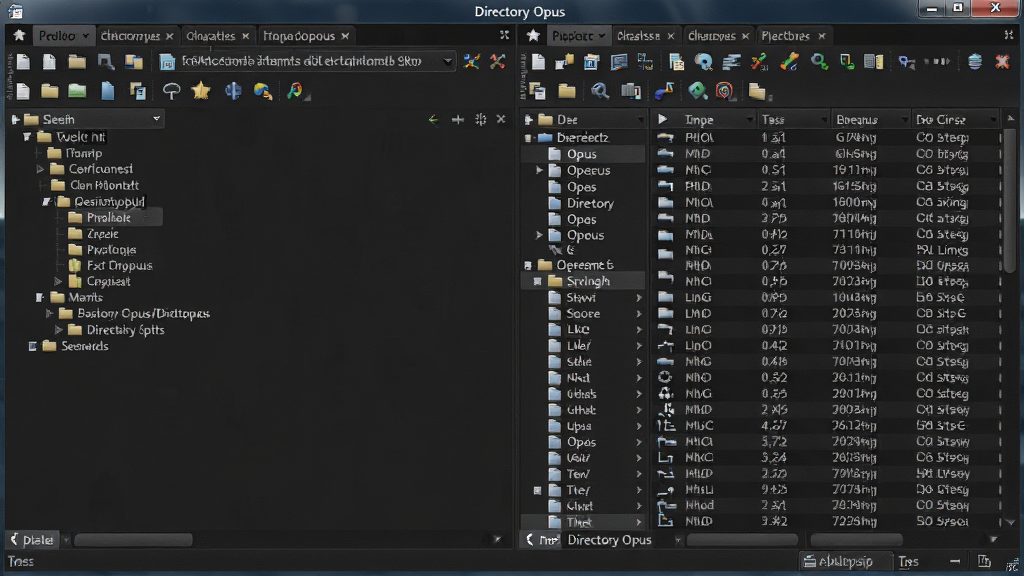Viewport: 1024px width, 576px height.
Task: Click the blue music note icon
Action: pos(664,91)
